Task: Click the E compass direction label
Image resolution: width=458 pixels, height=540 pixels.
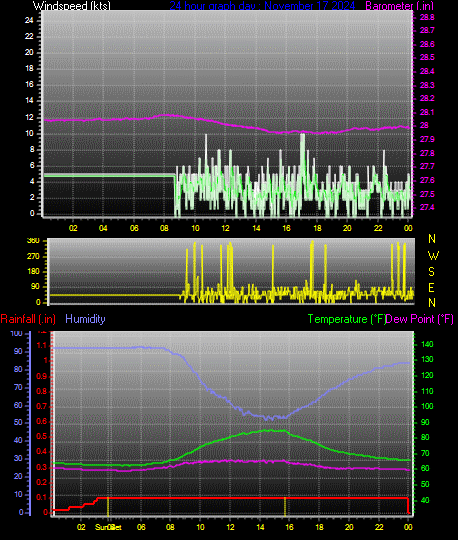Action: pyautogui.click(x=431, y=288)
